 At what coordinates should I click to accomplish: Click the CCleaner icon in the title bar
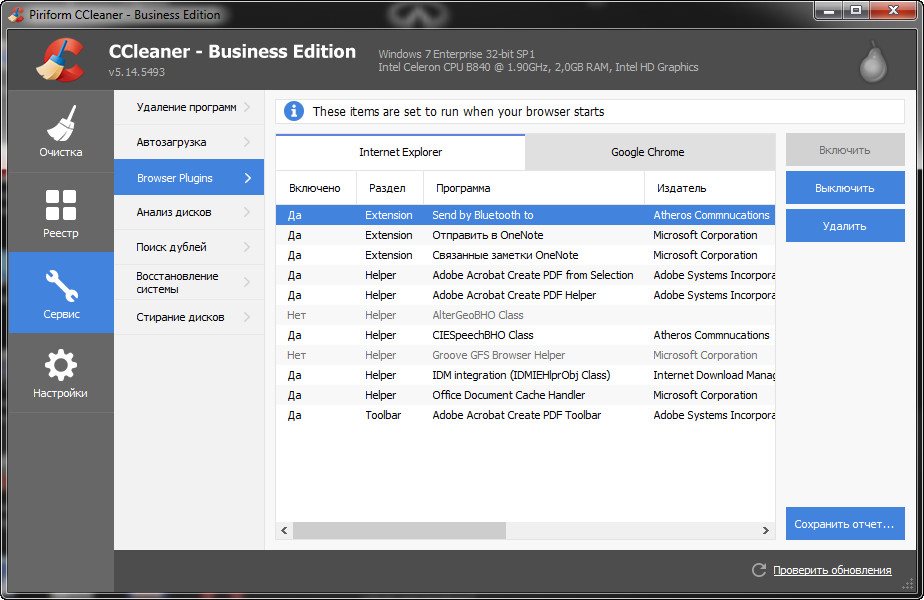[x=16, y=14]
